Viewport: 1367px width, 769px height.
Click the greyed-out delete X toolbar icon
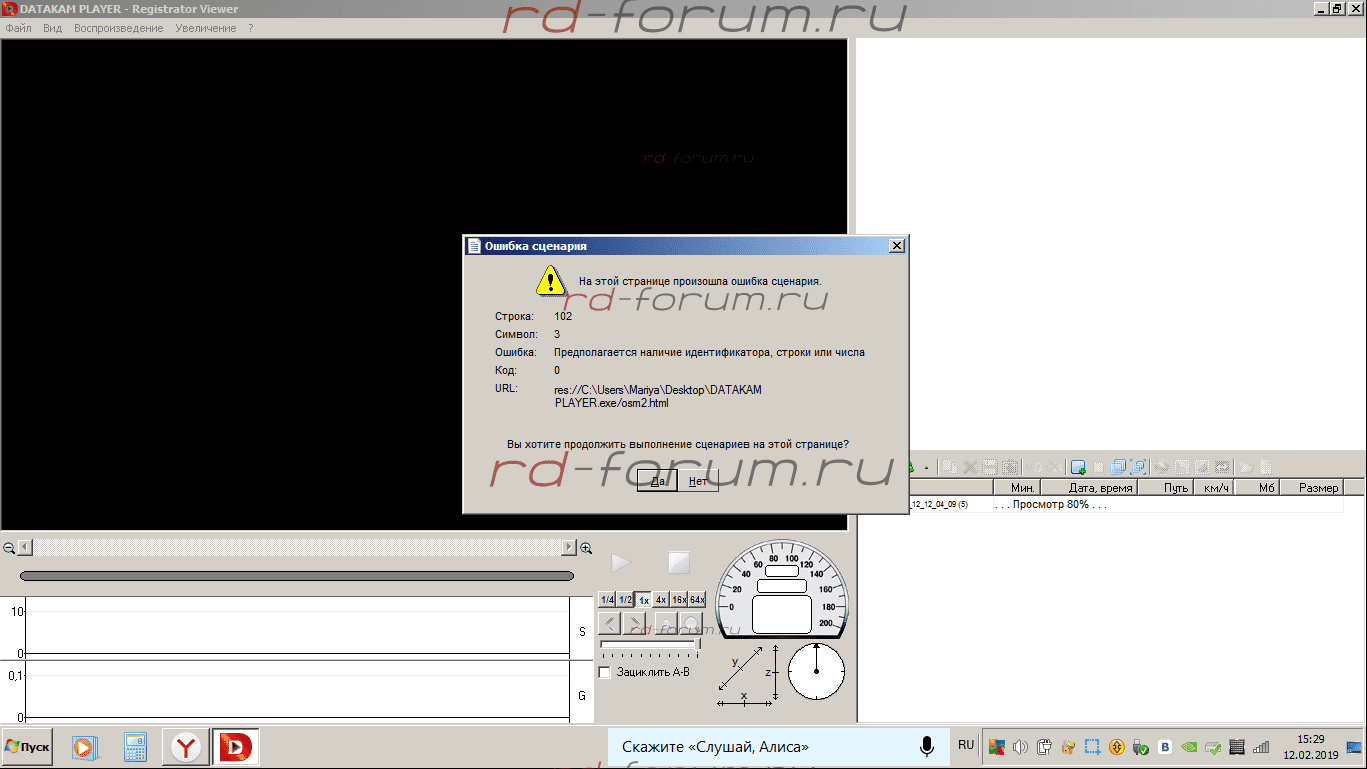pos(970,467)
